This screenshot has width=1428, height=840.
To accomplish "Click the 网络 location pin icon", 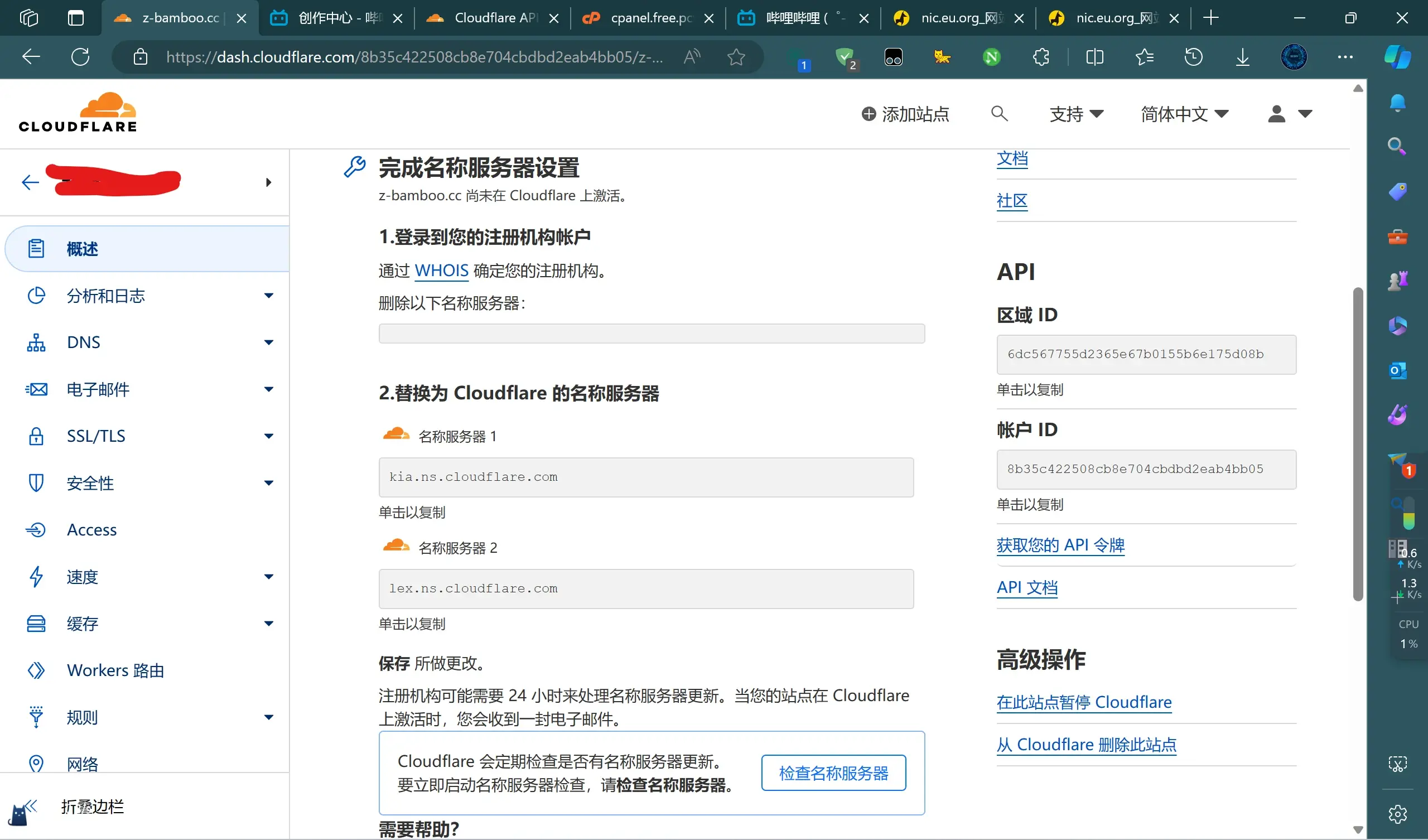I will click(x=36, y=764).
